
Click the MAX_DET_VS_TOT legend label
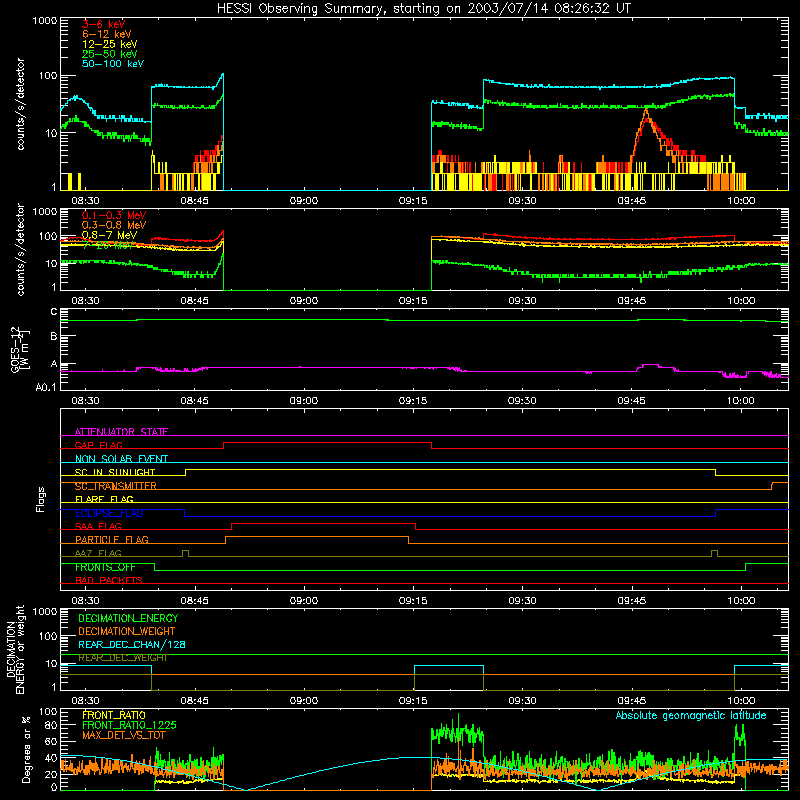123,735
